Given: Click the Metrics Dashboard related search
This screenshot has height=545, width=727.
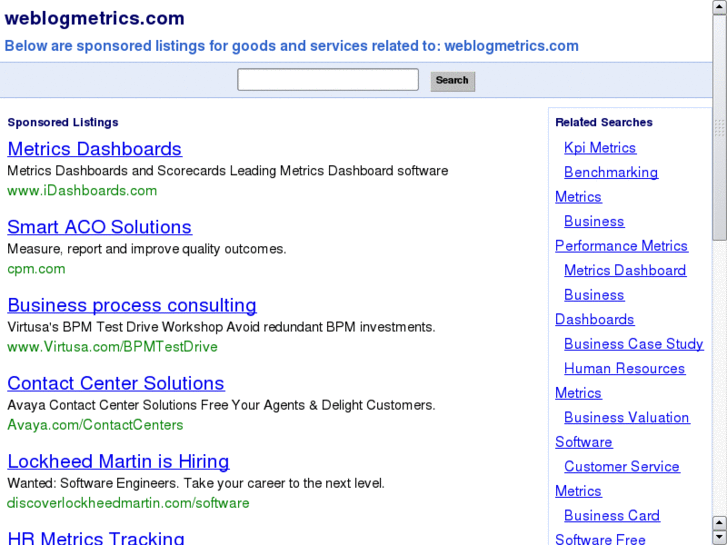Looking at the screenshot, I should [x=625, y=270].
